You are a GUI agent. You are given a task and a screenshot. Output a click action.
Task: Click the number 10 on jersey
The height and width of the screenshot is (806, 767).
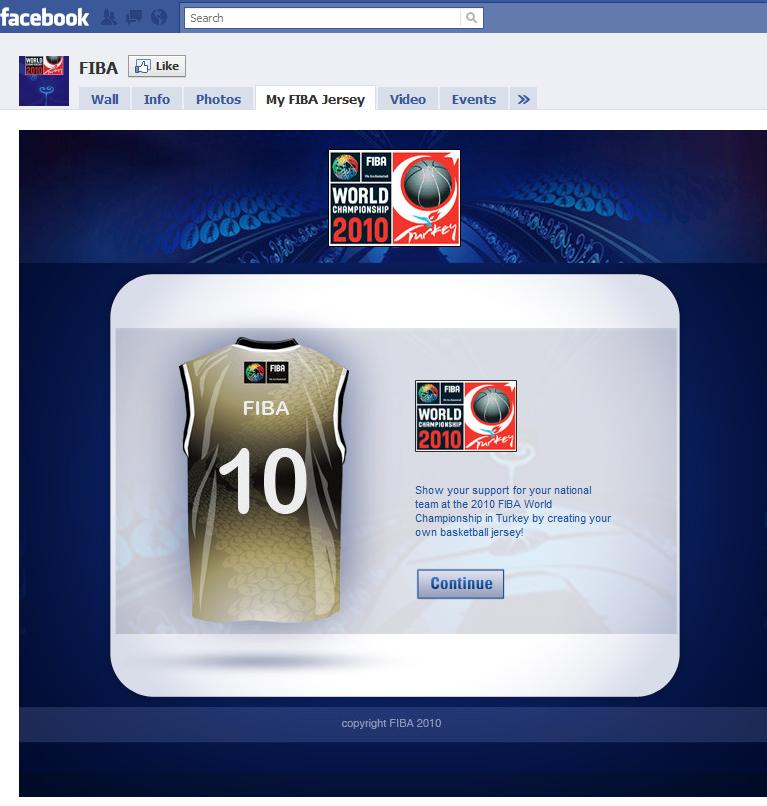(x=263, y=481)
